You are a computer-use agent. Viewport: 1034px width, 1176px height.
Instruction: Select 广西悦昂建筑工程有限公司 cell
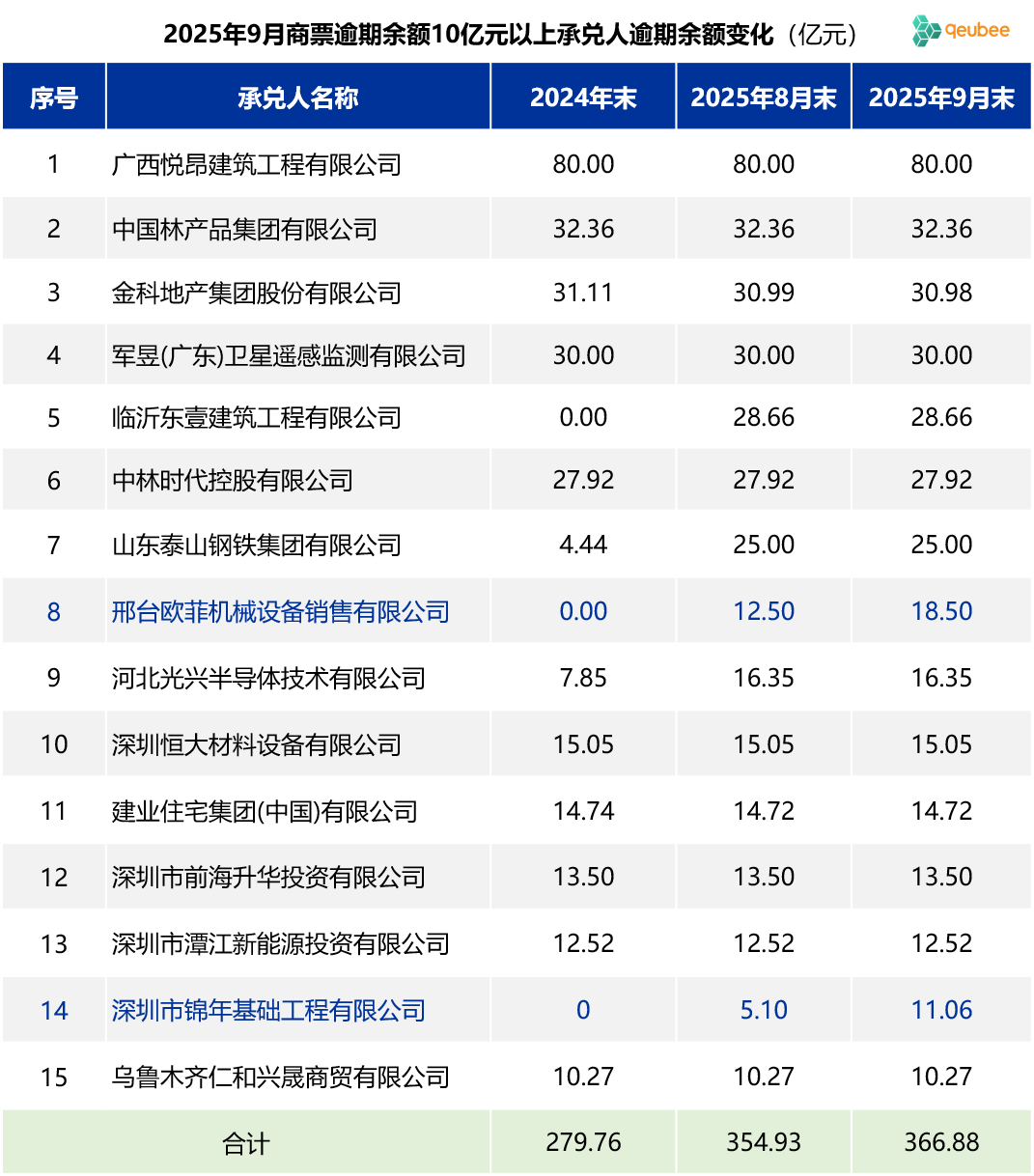coord(256,165)
